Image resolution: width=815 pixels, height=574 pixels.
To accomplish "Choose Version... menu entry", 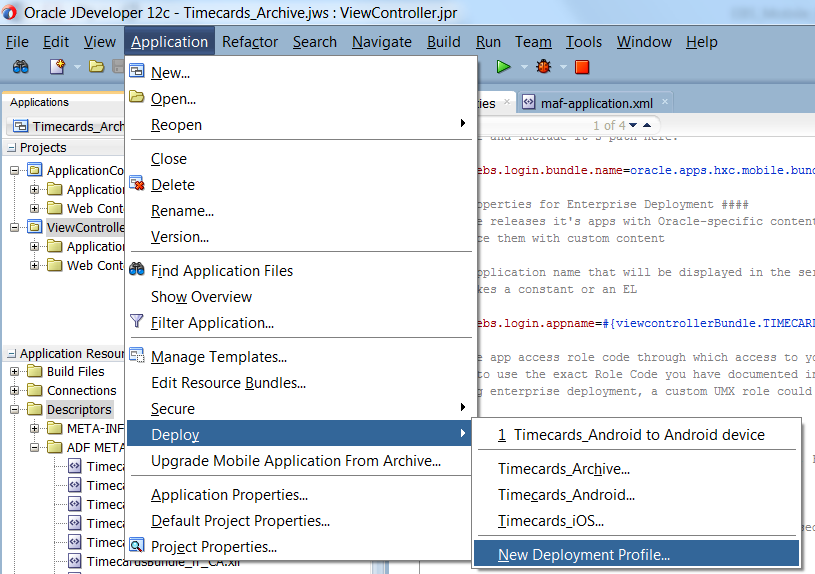I will tap(301, 237).
